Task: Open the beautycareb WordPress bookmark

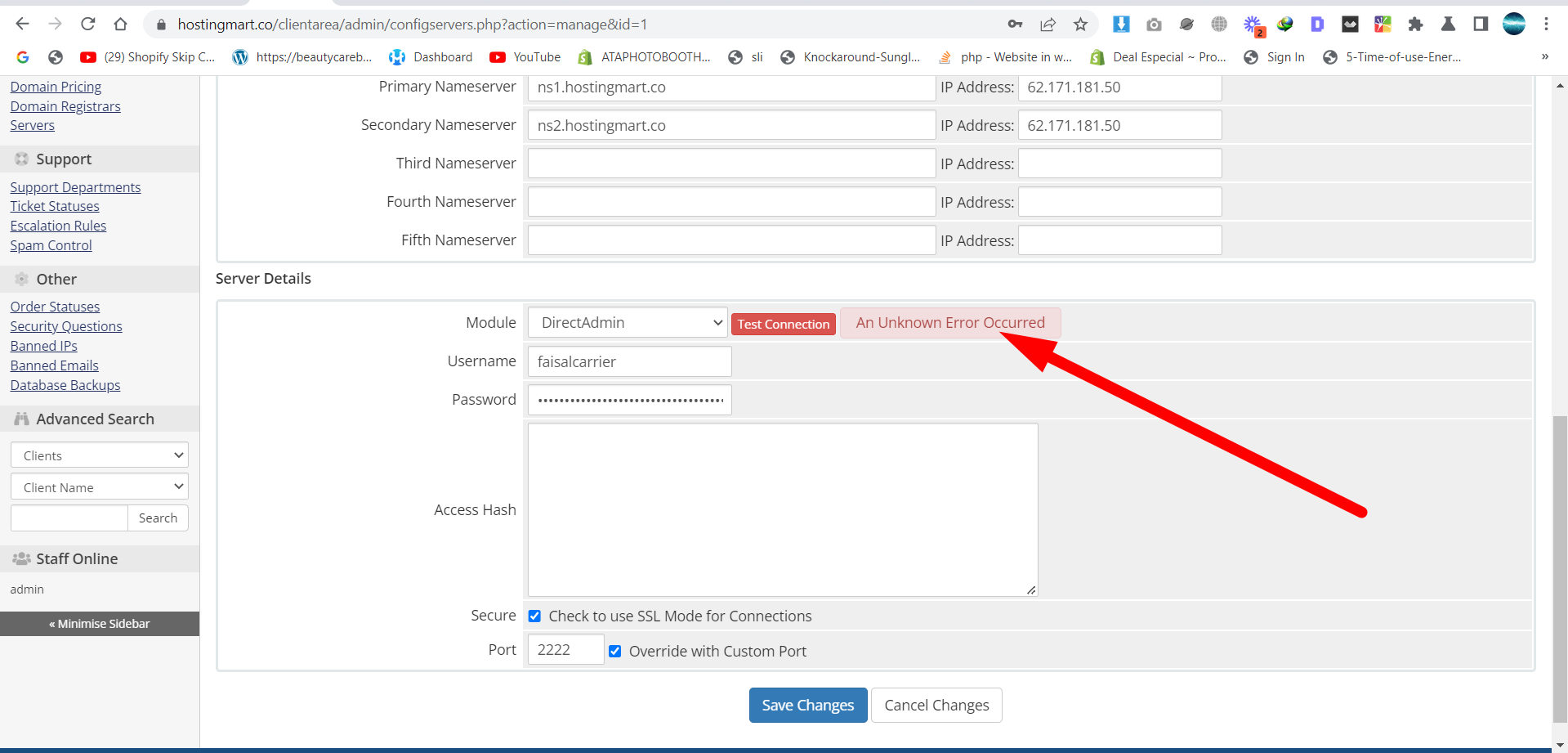Action: click(302, 57)
